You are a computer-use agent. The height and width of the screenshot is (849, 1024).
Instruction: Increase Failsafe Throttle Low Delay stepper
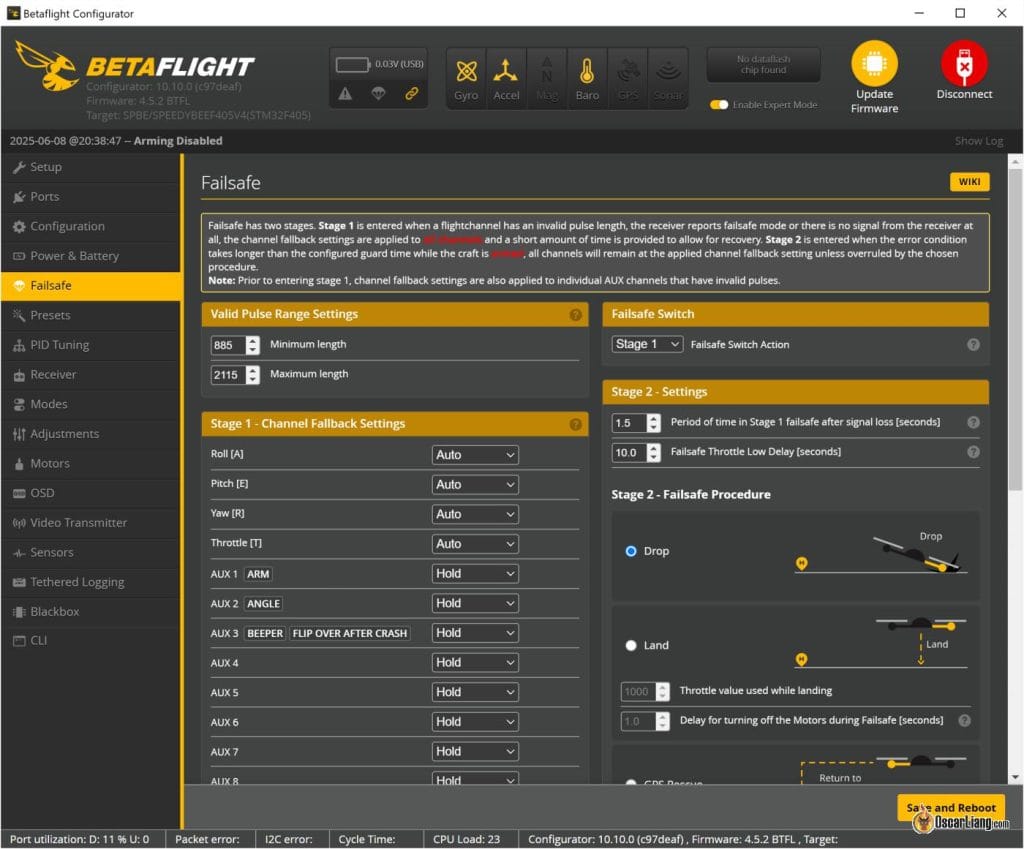(653, 448)
